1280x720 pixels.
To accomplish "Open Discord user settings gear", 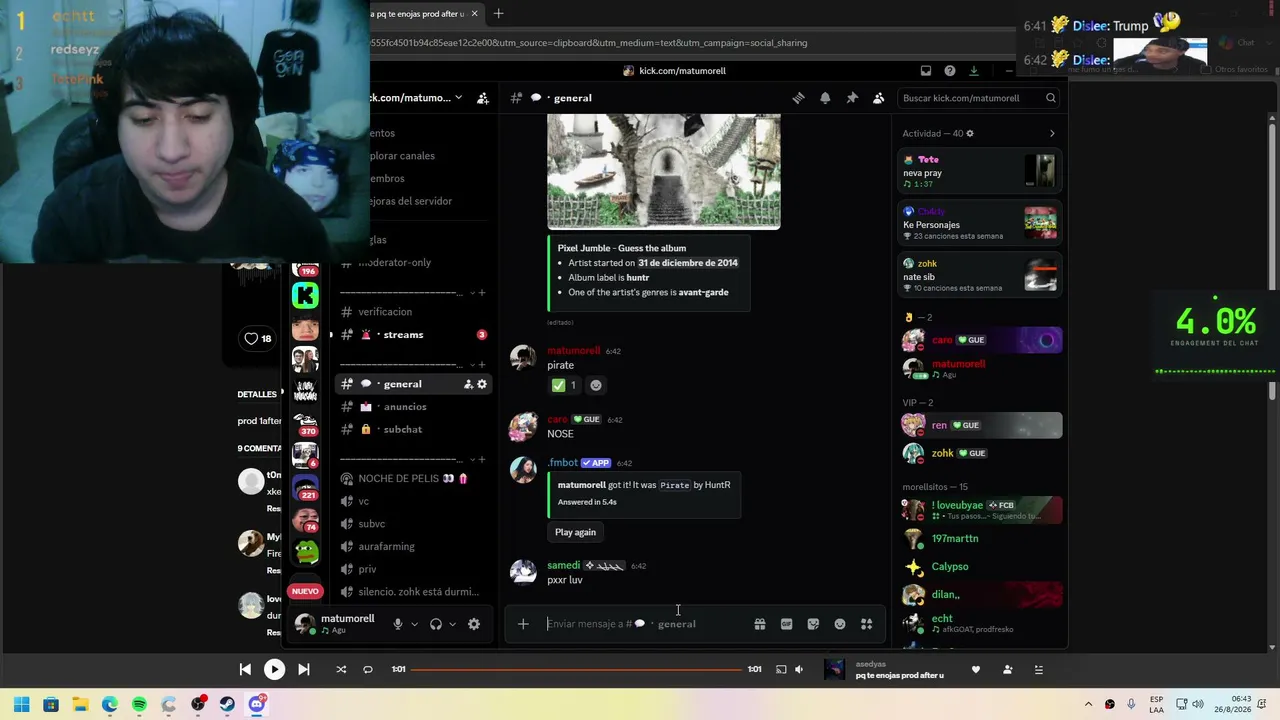I will [474, 624].
